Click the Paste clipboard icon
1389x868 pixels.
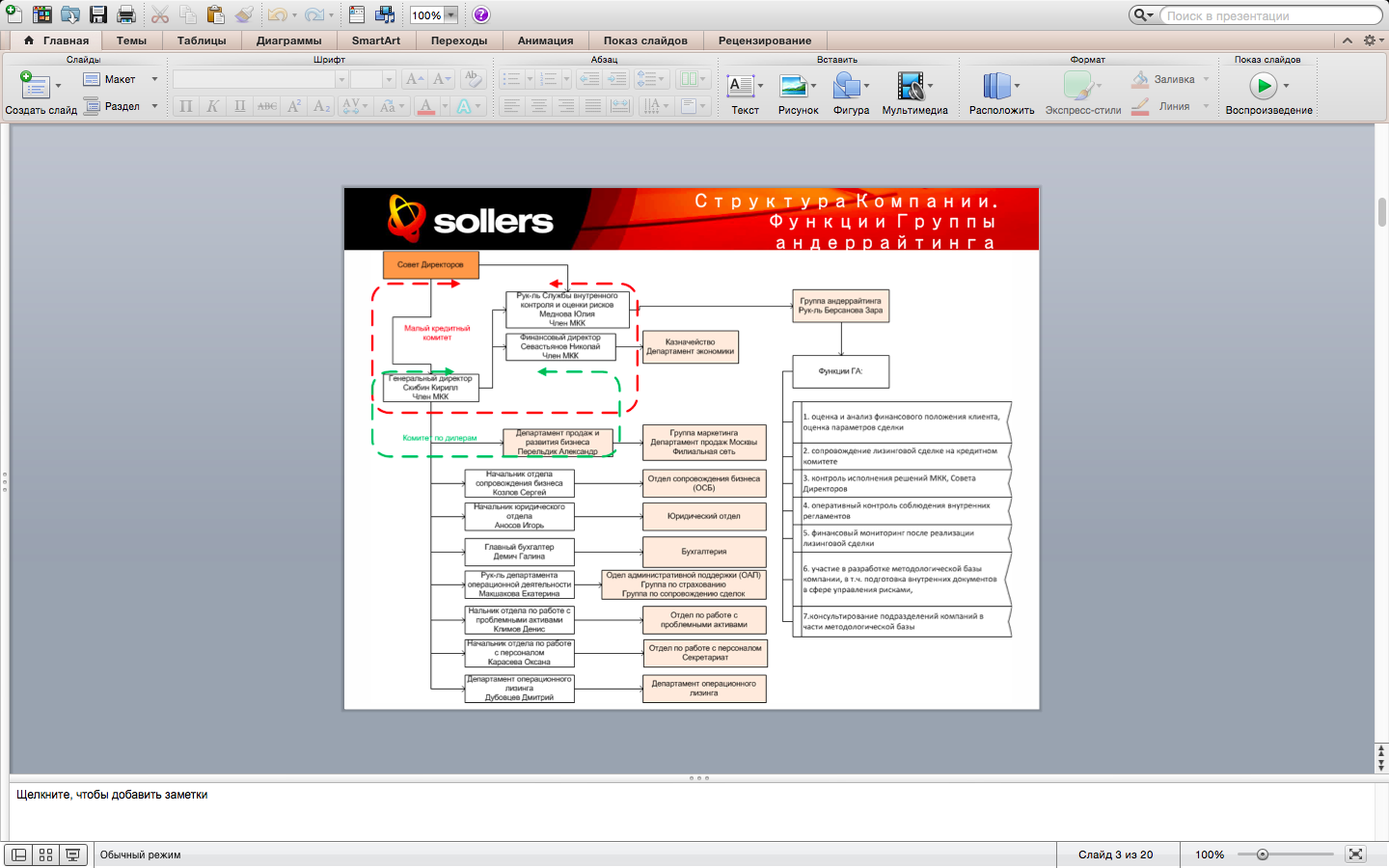pos(216,14)
